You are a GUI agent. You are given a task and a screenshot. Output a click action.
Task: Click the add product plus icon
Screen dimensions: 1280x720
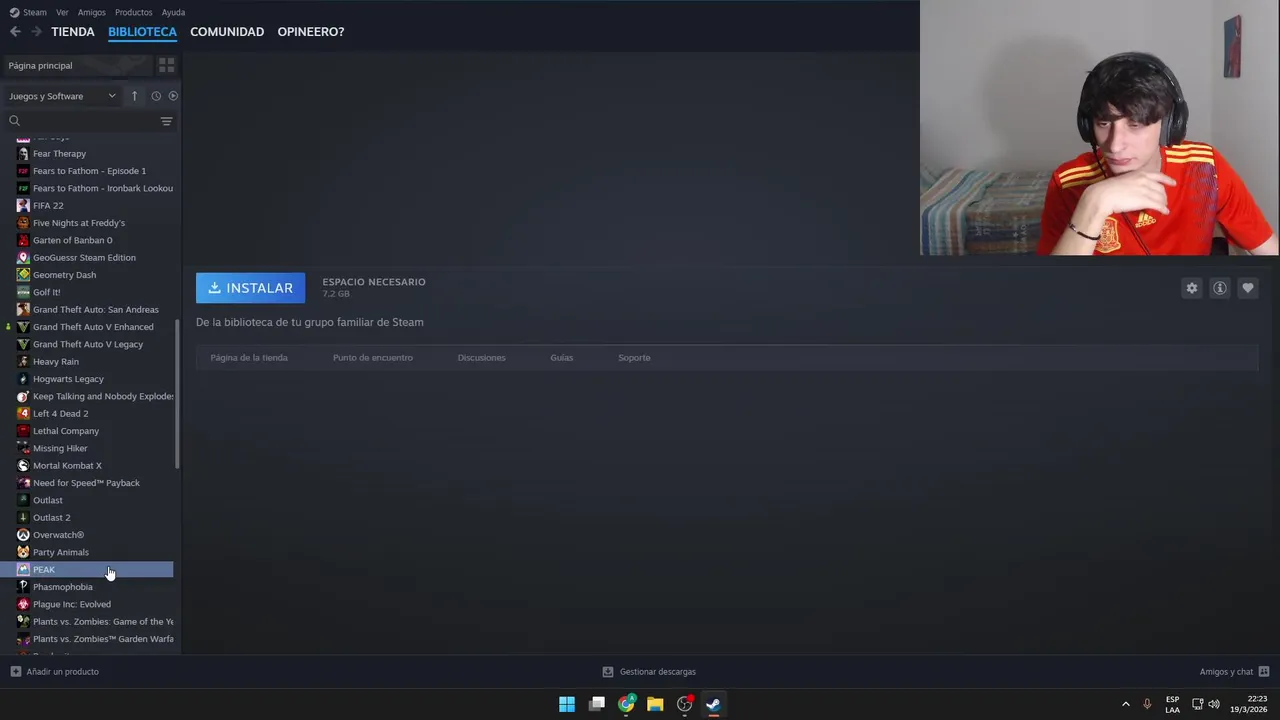coord(15,672)
